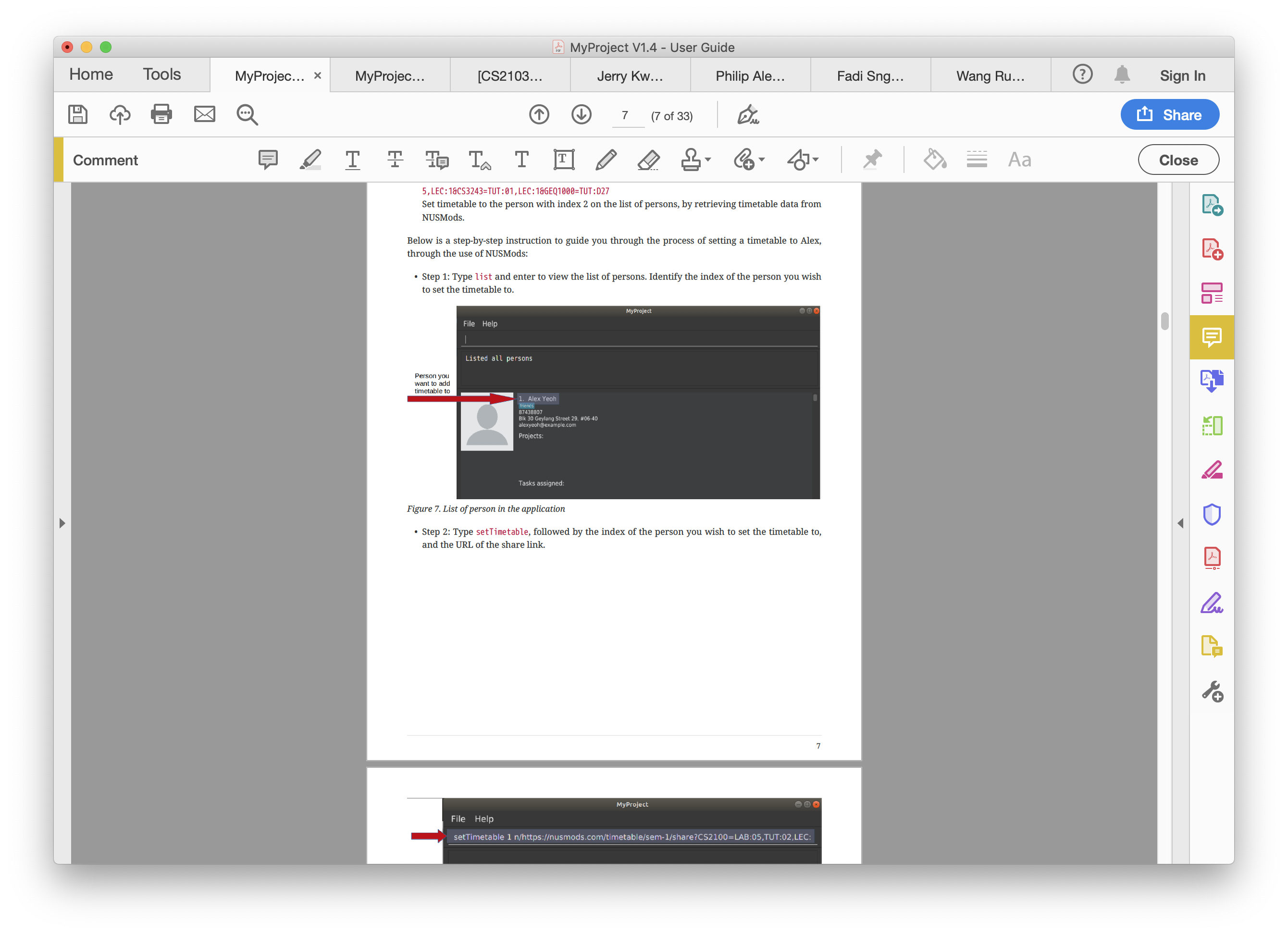The height and width of the screenshot is (935, 1288).
Task: Choose the strikethrough text tool
Action: coord(395,160)
